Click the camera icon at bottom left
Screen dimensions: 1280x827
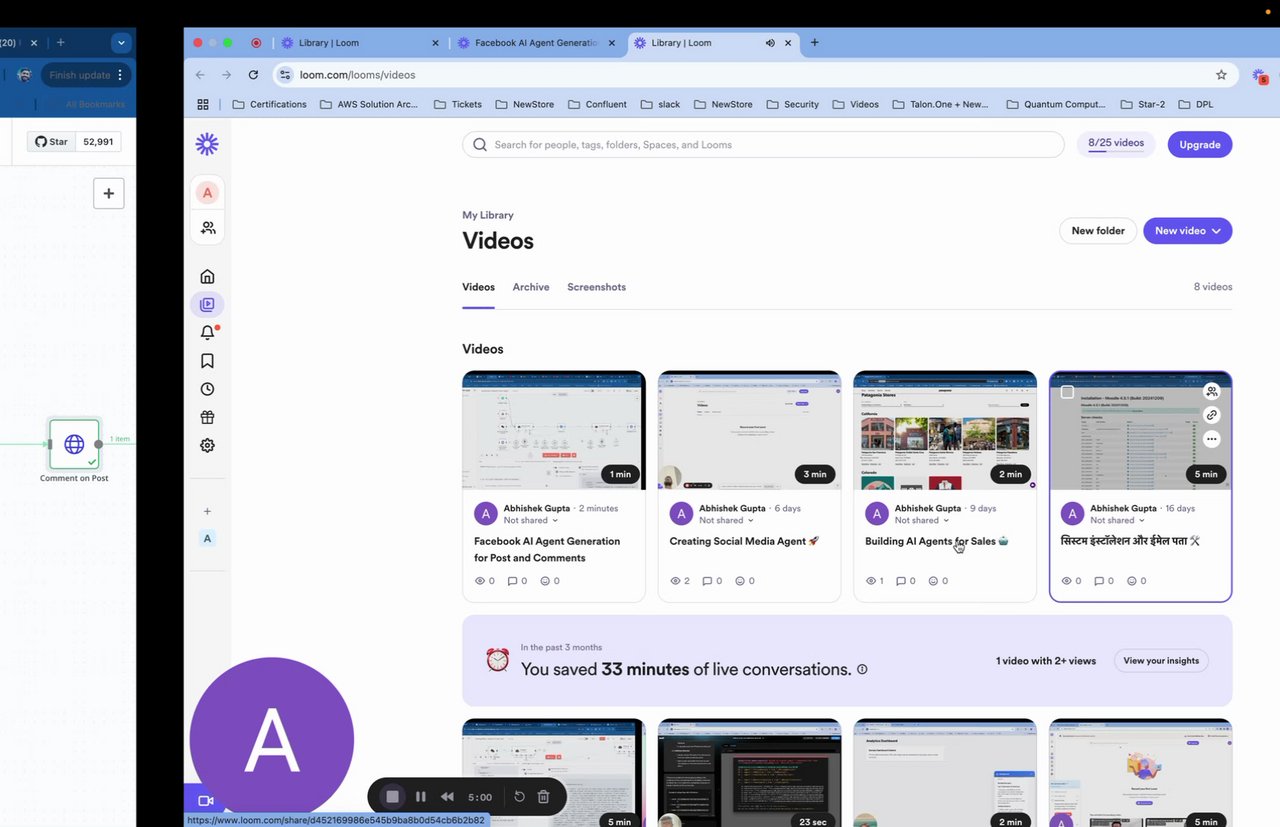click(206, 801)
